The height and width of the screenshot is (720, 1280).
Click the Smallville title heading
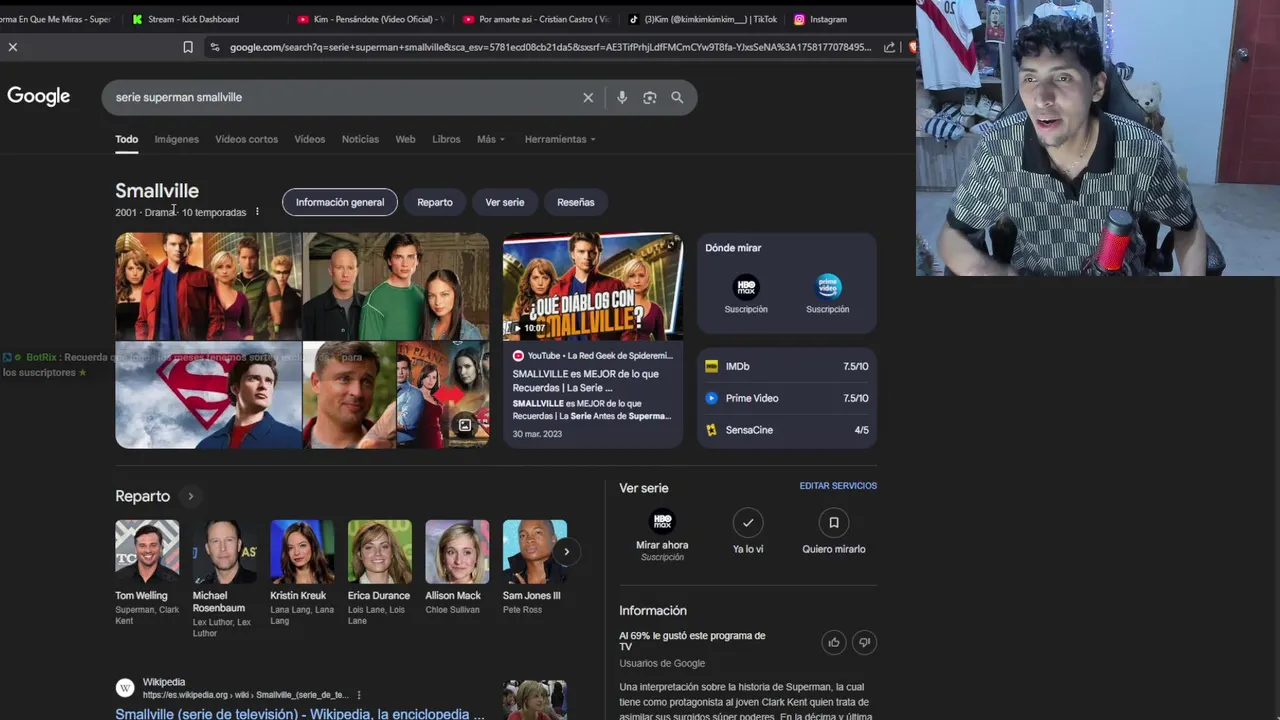tap(157, 190)
